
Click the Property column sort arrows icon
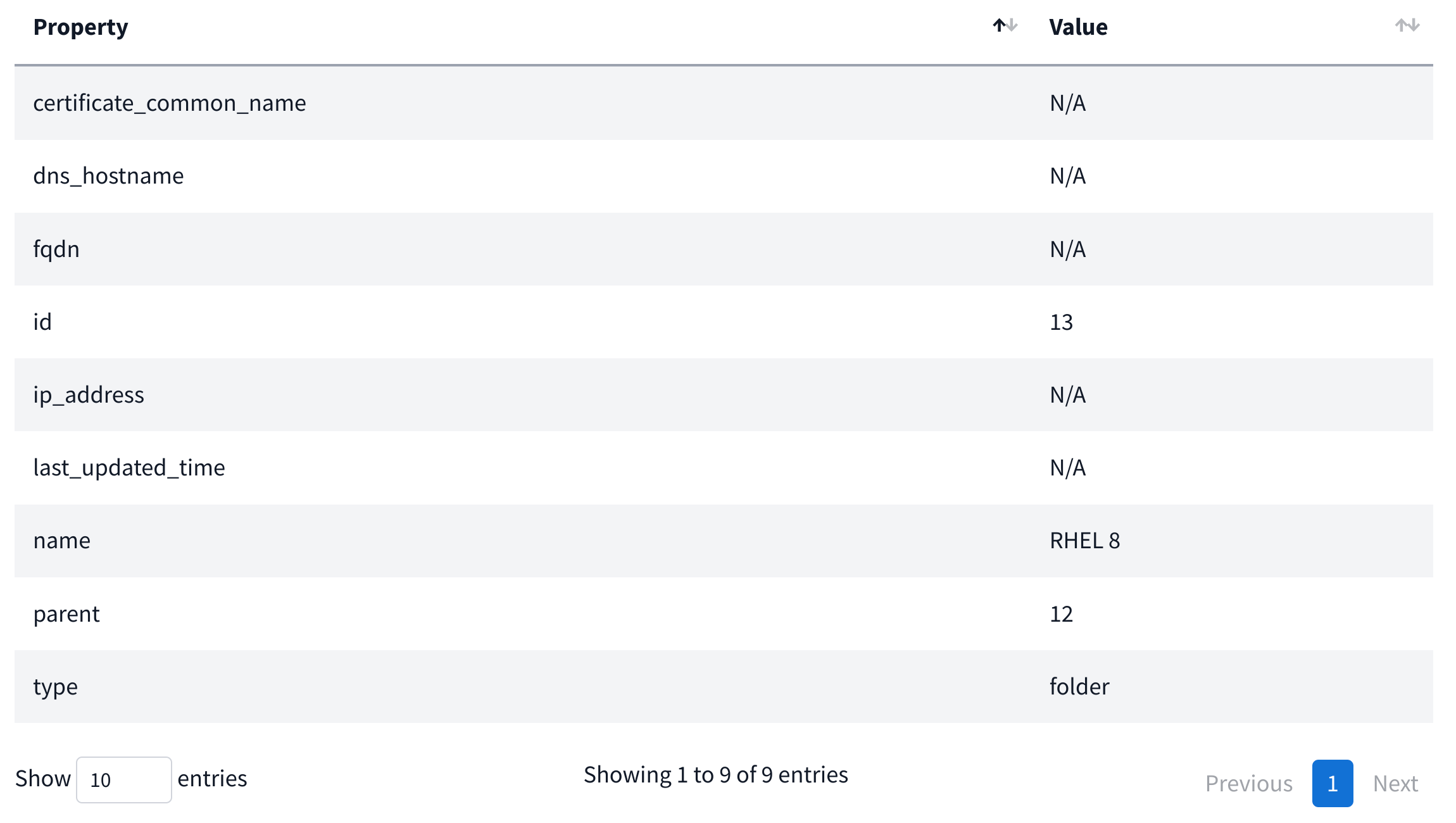1005,26
